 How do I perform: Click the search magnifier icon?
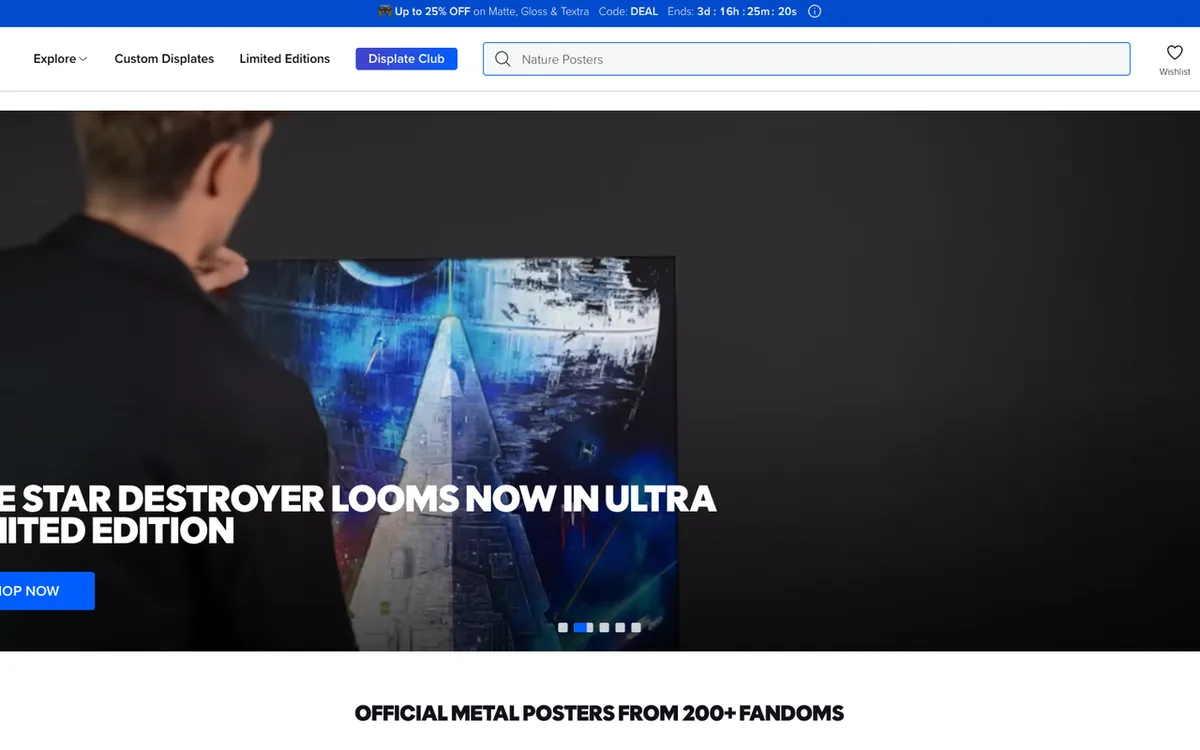tap(503, 59)
